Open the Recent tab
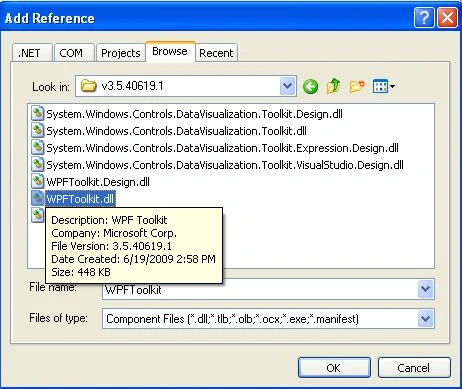The width and height of the screenshot is (462, 389). tap(216, 53)
